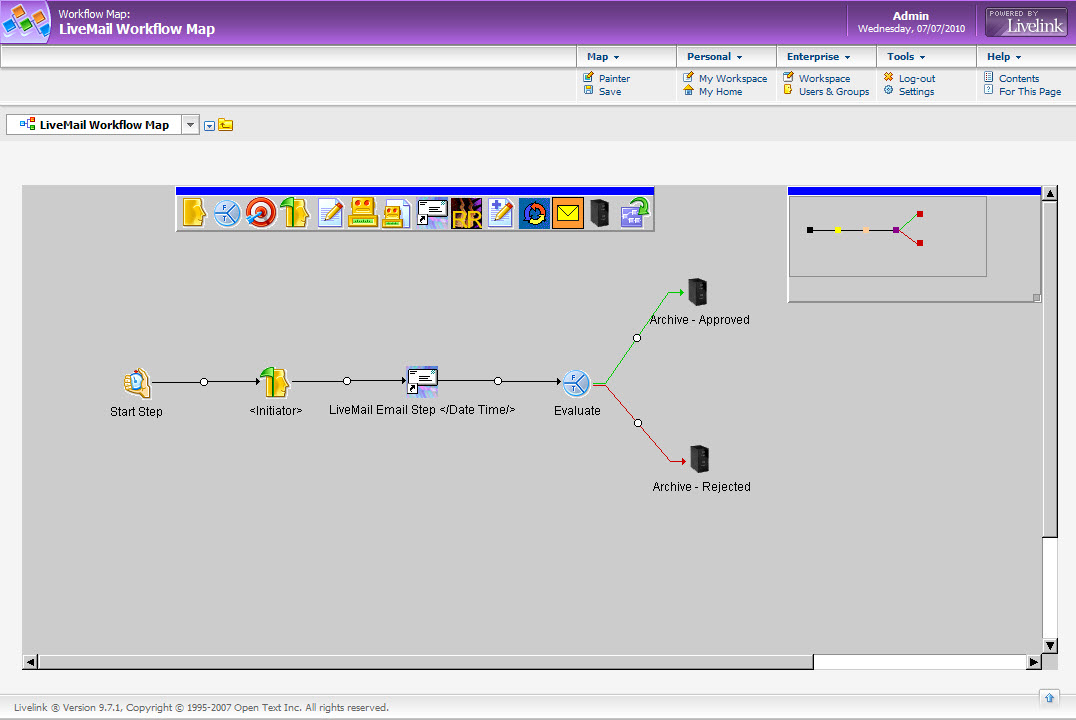Viewport: 1076px width, 720px height.
Task: Select the black archive cabinet palette icon
Action: [x=600, y=213]
